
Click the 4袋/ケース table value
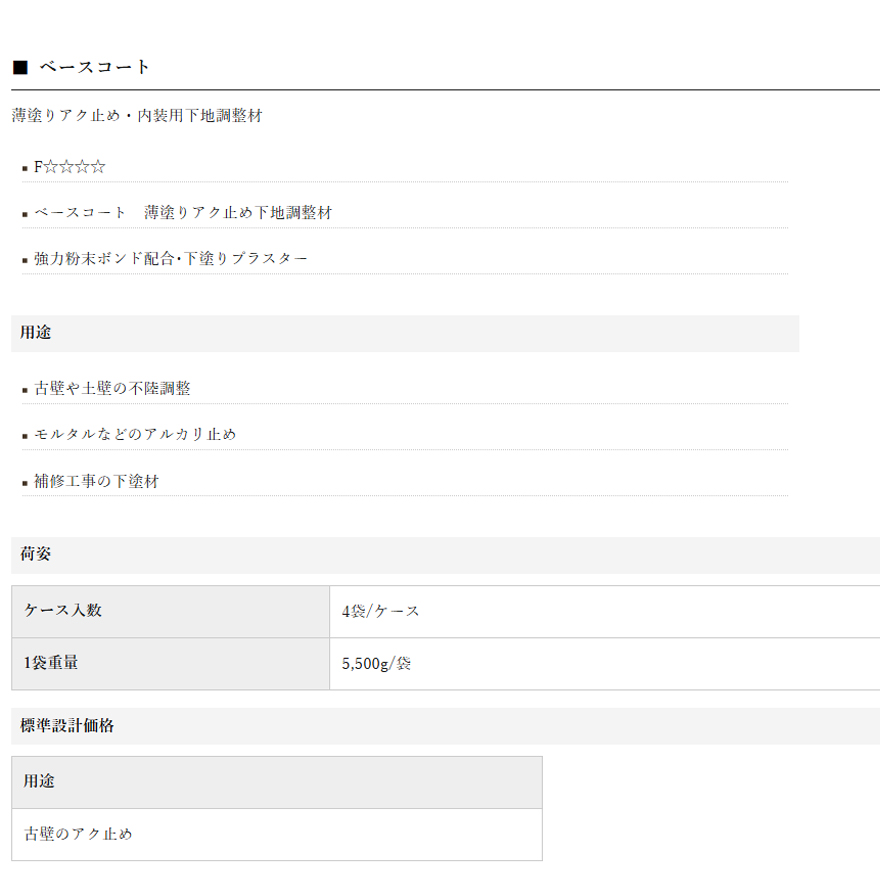coord(380,611)
